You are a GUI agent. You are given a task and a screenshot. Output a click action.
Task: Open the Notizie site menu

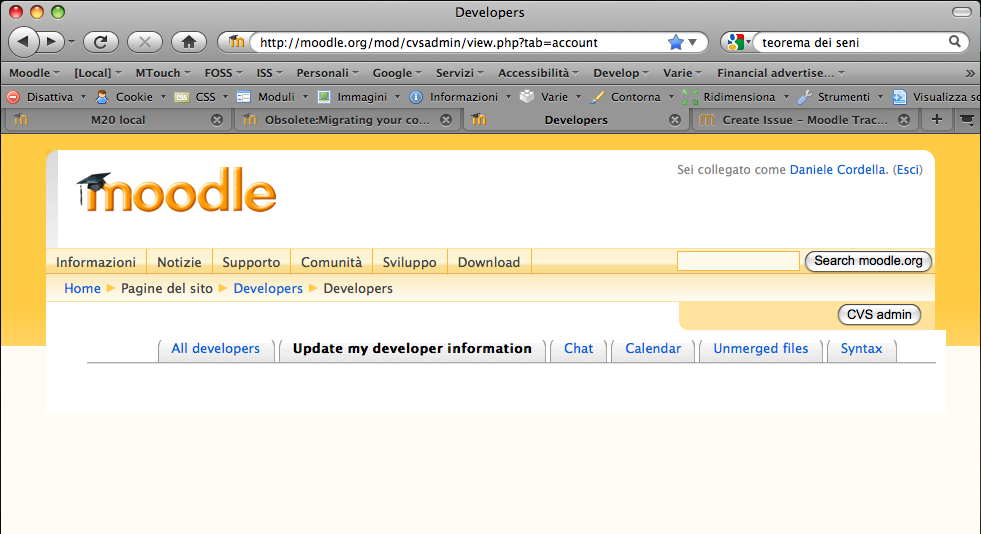click(179, 262)
